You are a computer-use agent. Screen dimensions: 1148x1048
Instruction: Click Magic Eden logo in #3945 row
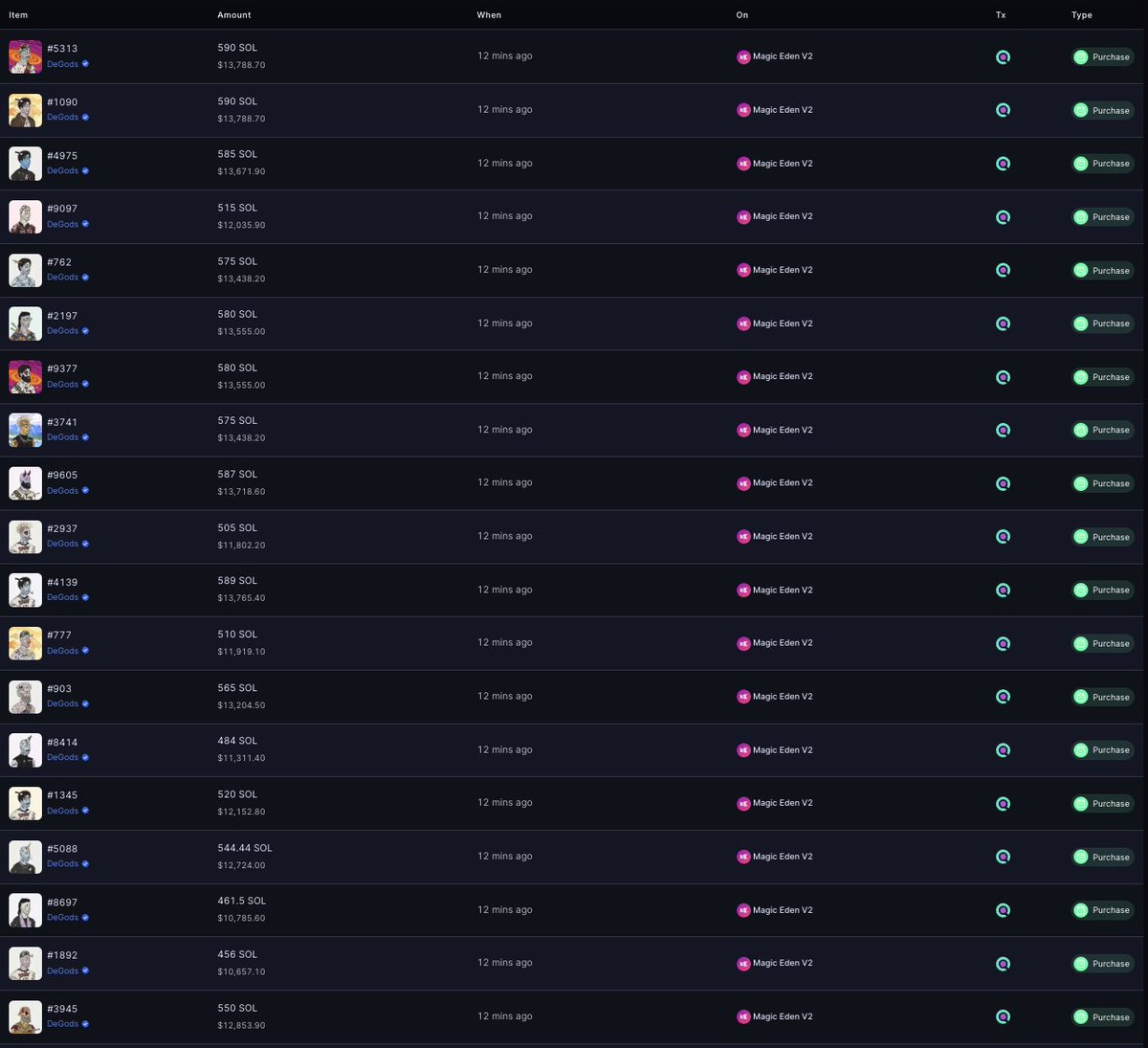pyautogui.click(x=743, y=1016)
